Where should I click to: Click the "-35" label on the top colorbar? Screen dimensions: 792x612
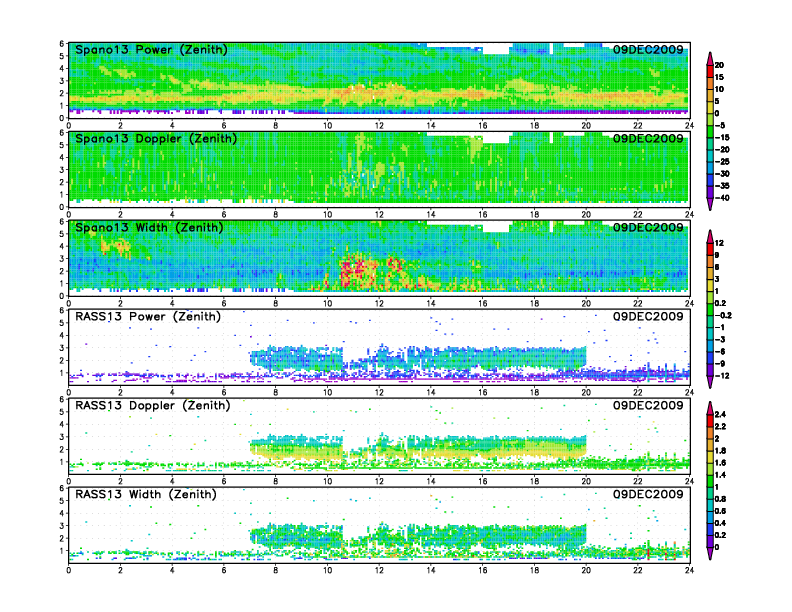coord(722,186)
